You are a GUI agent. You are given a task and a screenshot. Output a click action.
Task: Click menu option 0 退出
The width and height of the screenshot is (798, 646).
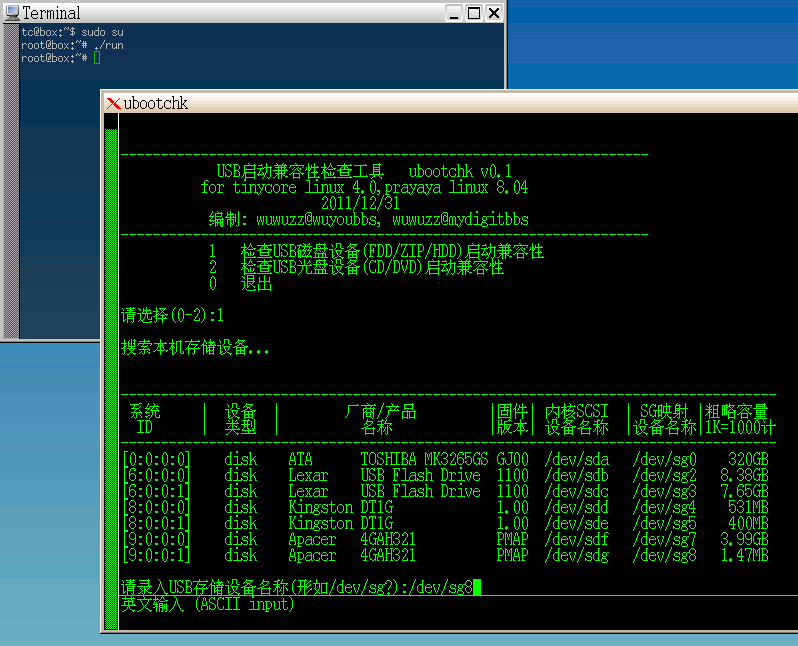(240, 283)
